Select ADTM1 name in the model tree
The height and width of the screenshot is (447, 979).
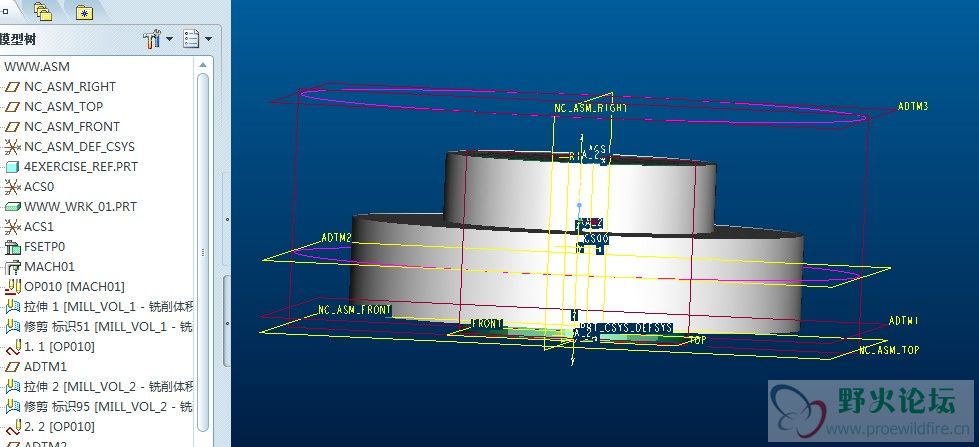pos(45,366)
